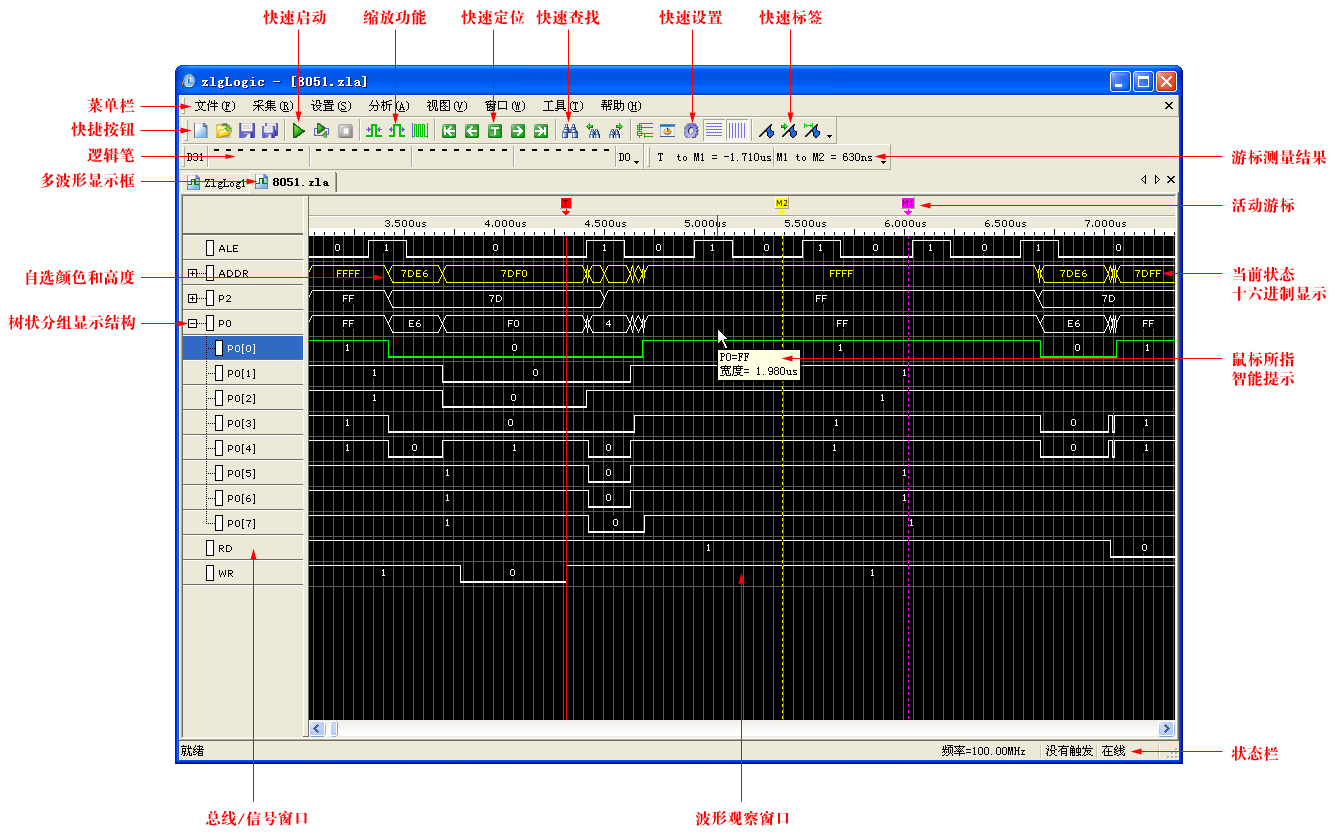
Task: Expand the ADDR bus group
Action: (x=193, y=273)
